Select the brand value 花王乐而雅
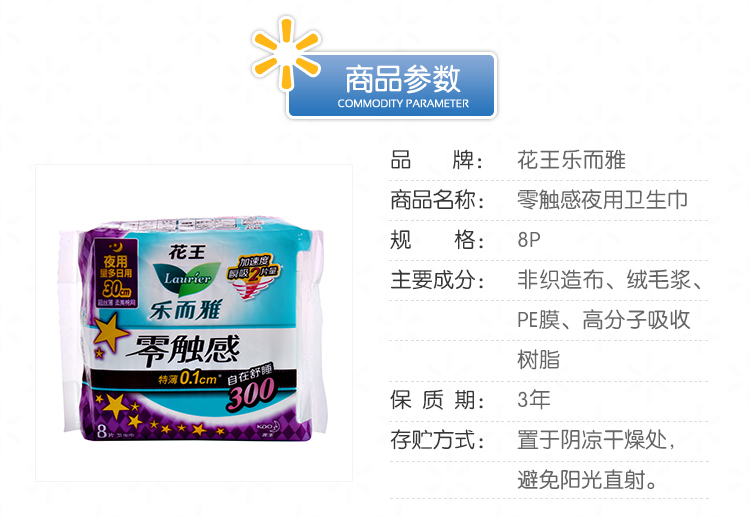This screenshot has width=750, height=517. [x=571, y=160]
